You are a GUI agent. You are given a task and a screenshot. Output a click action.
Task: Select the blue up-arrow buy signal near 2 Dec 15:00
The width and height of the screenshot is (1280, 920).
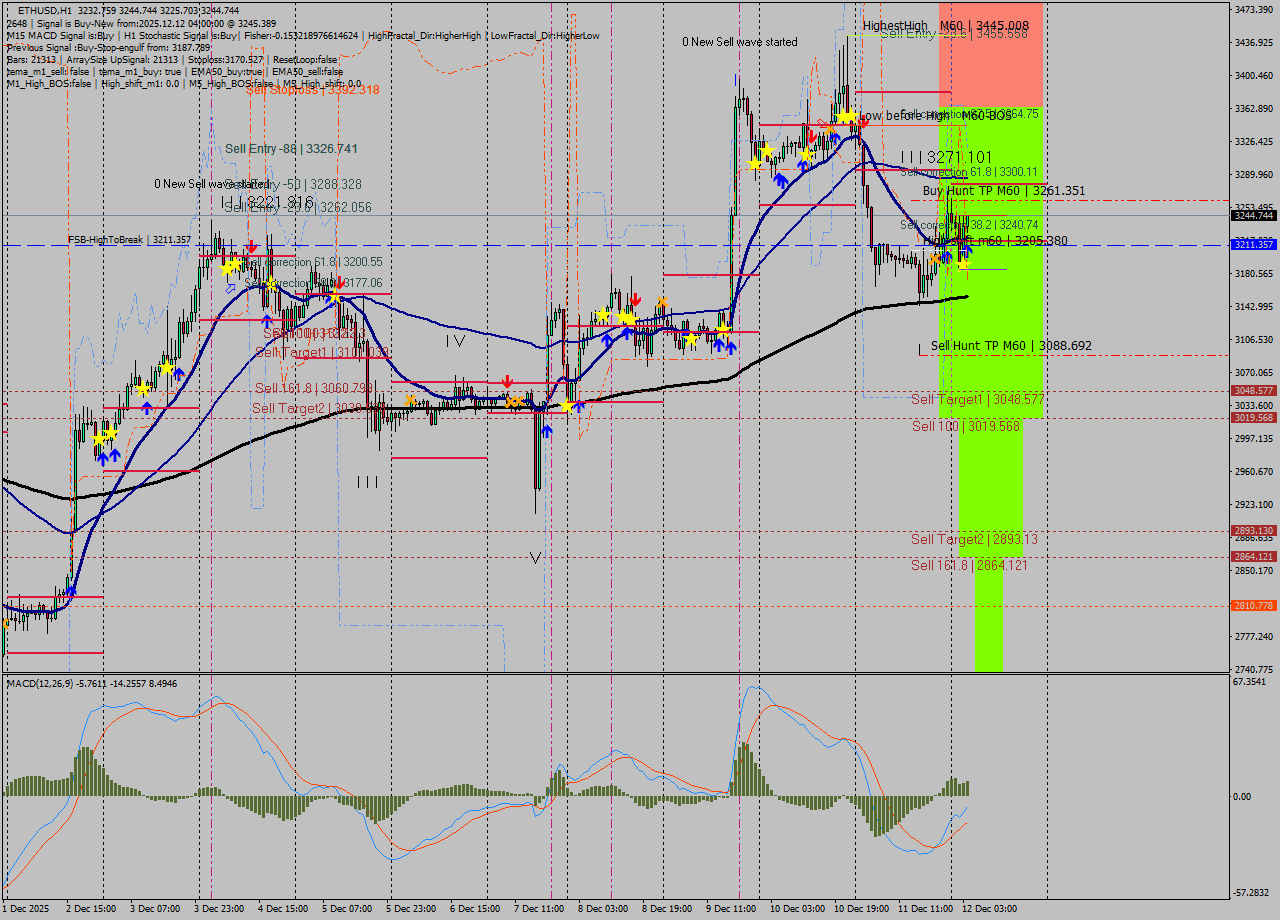click(103, 458)
